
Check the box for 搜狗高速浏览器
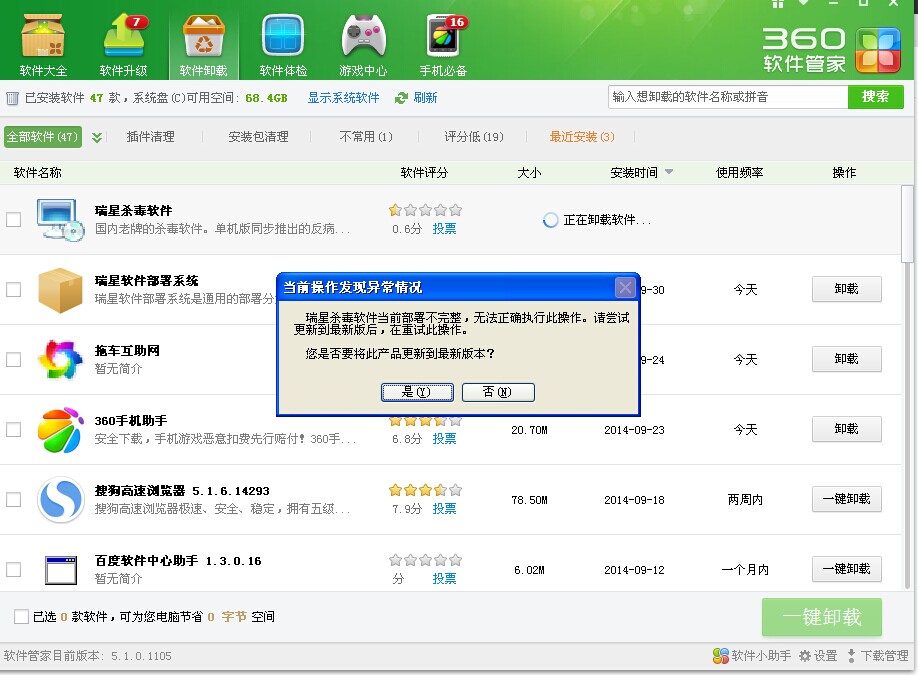[x=13, y=499]
